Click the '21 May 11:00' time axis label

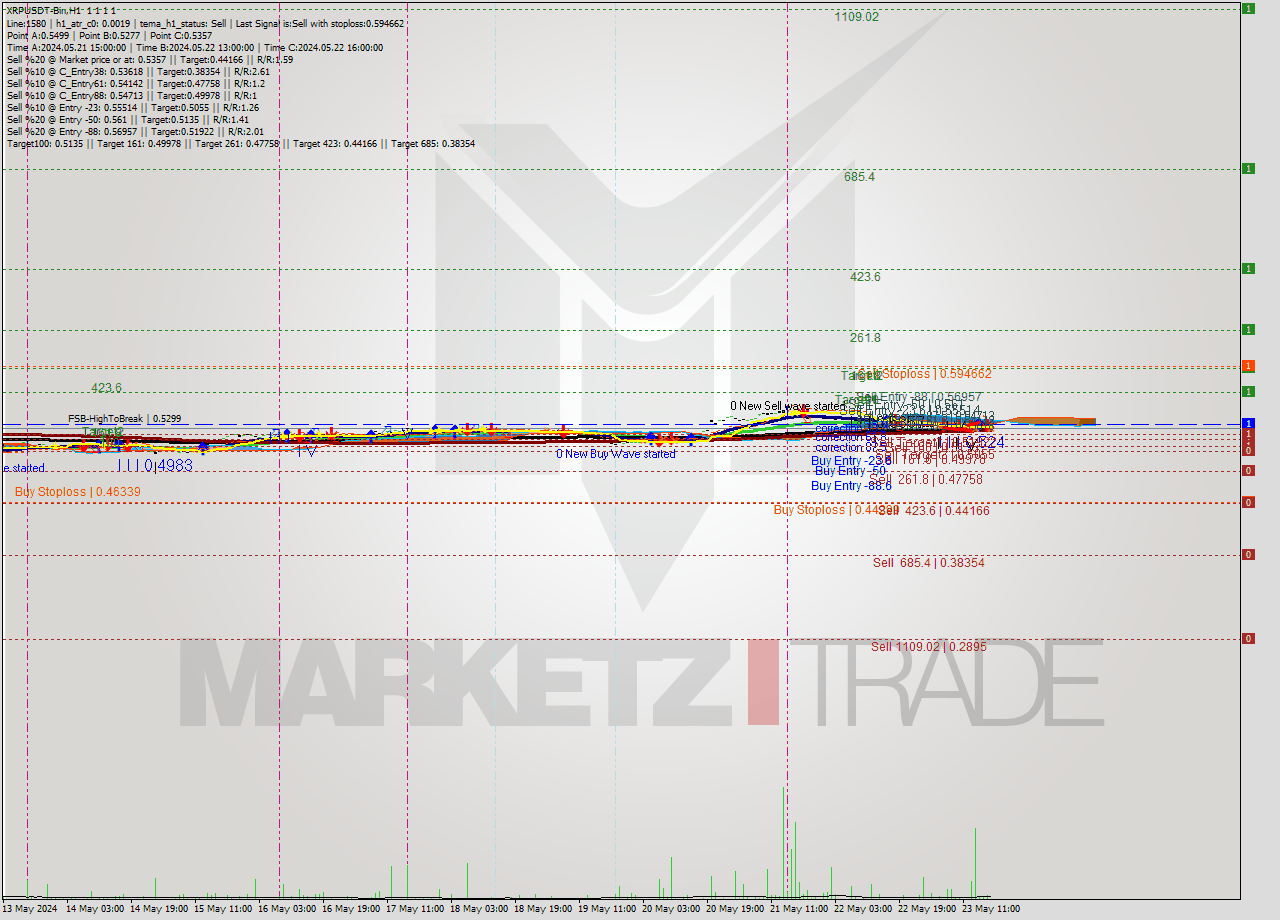[x=799, y=909]
